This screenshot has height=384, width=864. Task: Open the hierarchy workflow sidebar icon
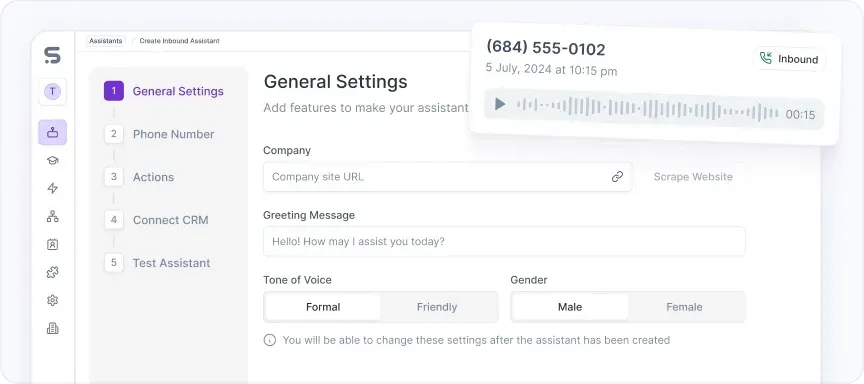(x=52, y=217)
